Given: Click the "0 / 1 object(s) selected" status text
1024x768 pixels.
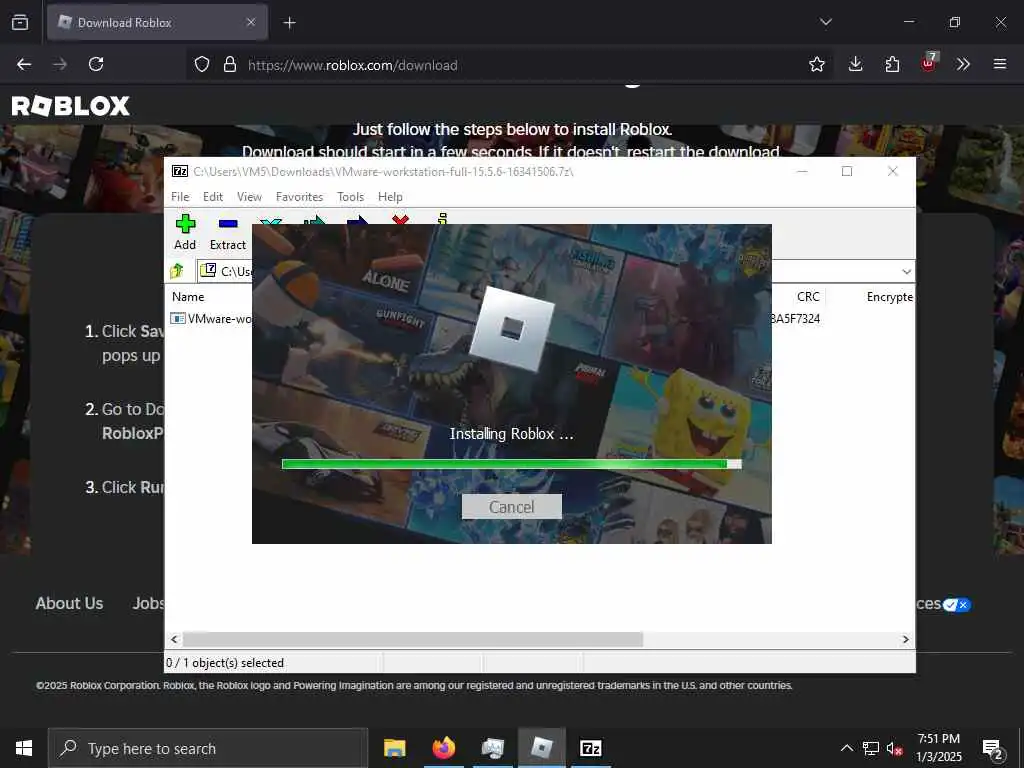Looking at the screenshot, I should coord(225,663).
